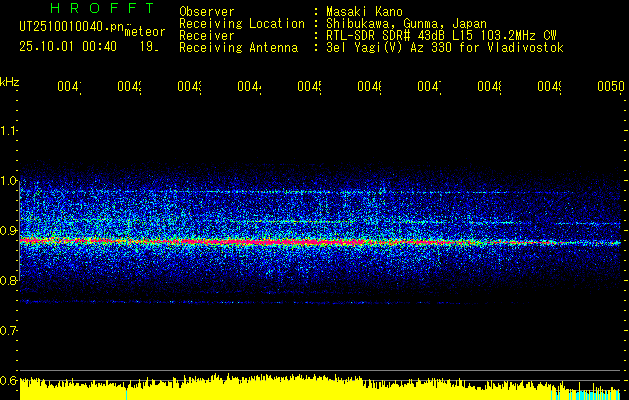629x400 pixels.
Task: Click the 0.8 frequency axis label
Action: [x=8, y=280]
